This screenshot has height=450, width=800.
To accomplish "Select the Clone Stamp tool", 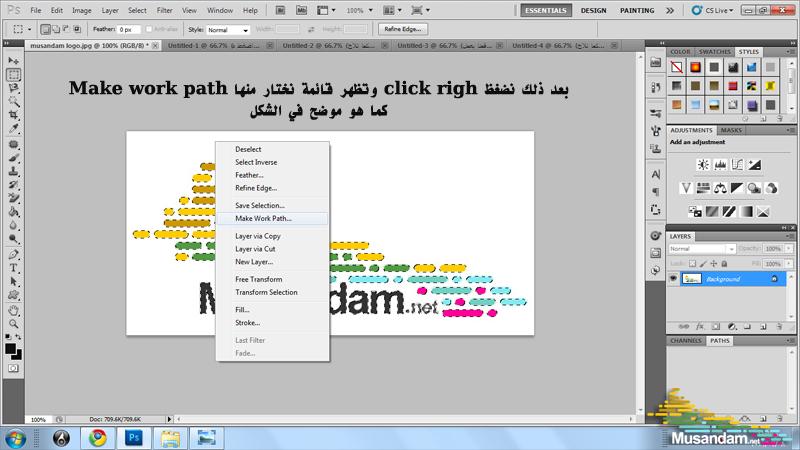I will tap(13, 171).
